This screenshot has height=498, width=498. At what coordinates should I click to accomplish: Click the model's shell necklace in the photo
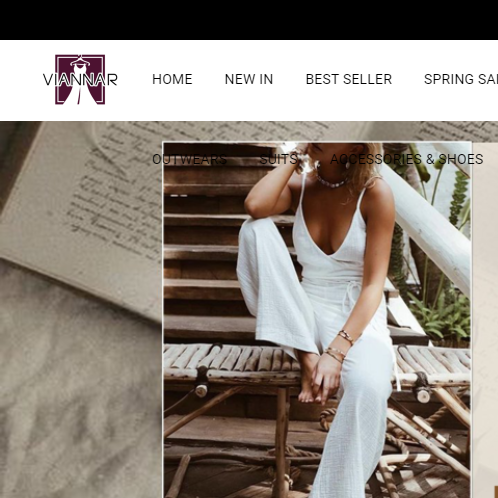[x=332, y=182]
